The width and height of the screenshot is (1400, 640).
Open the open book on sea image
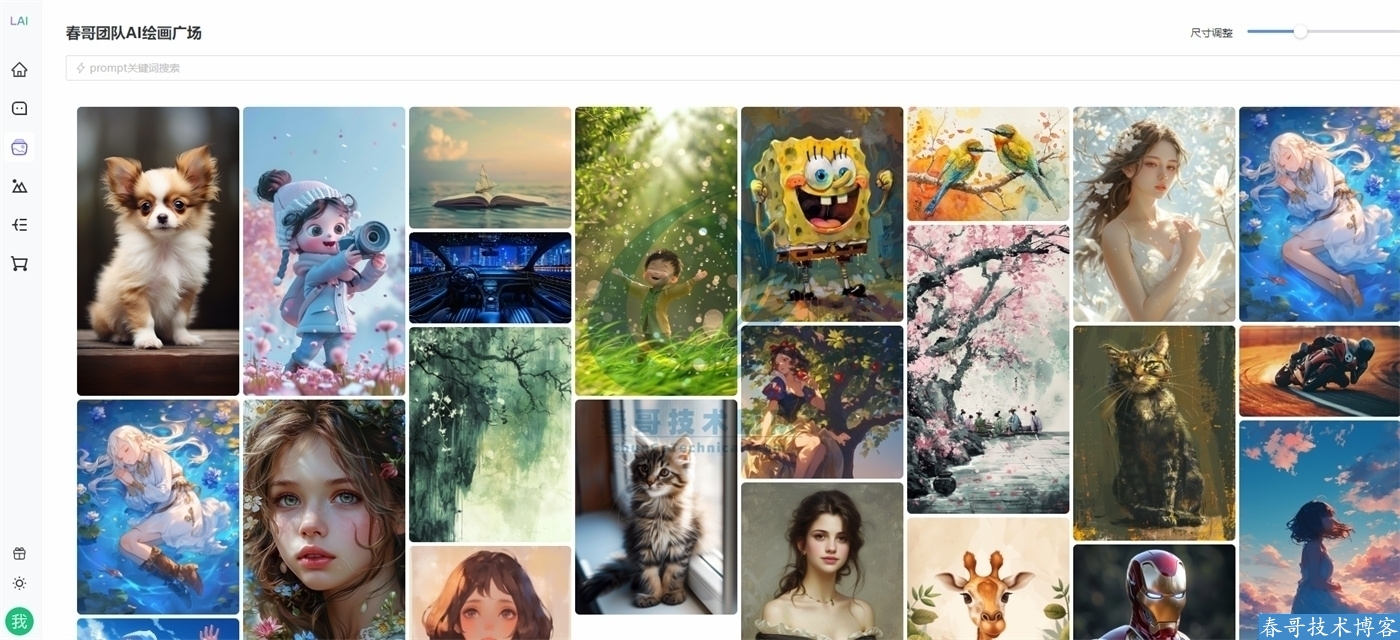click(x=490, y=167)
